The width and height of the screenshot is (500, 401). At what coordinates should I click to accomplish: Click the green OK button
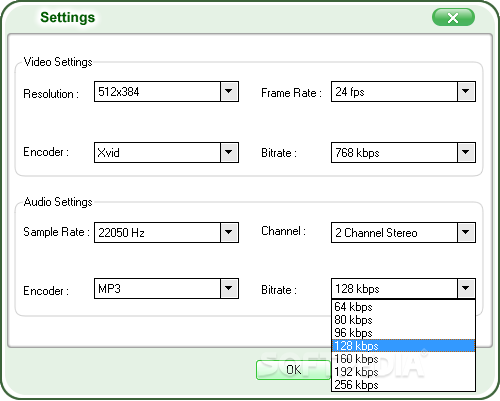tap(293, 370)
